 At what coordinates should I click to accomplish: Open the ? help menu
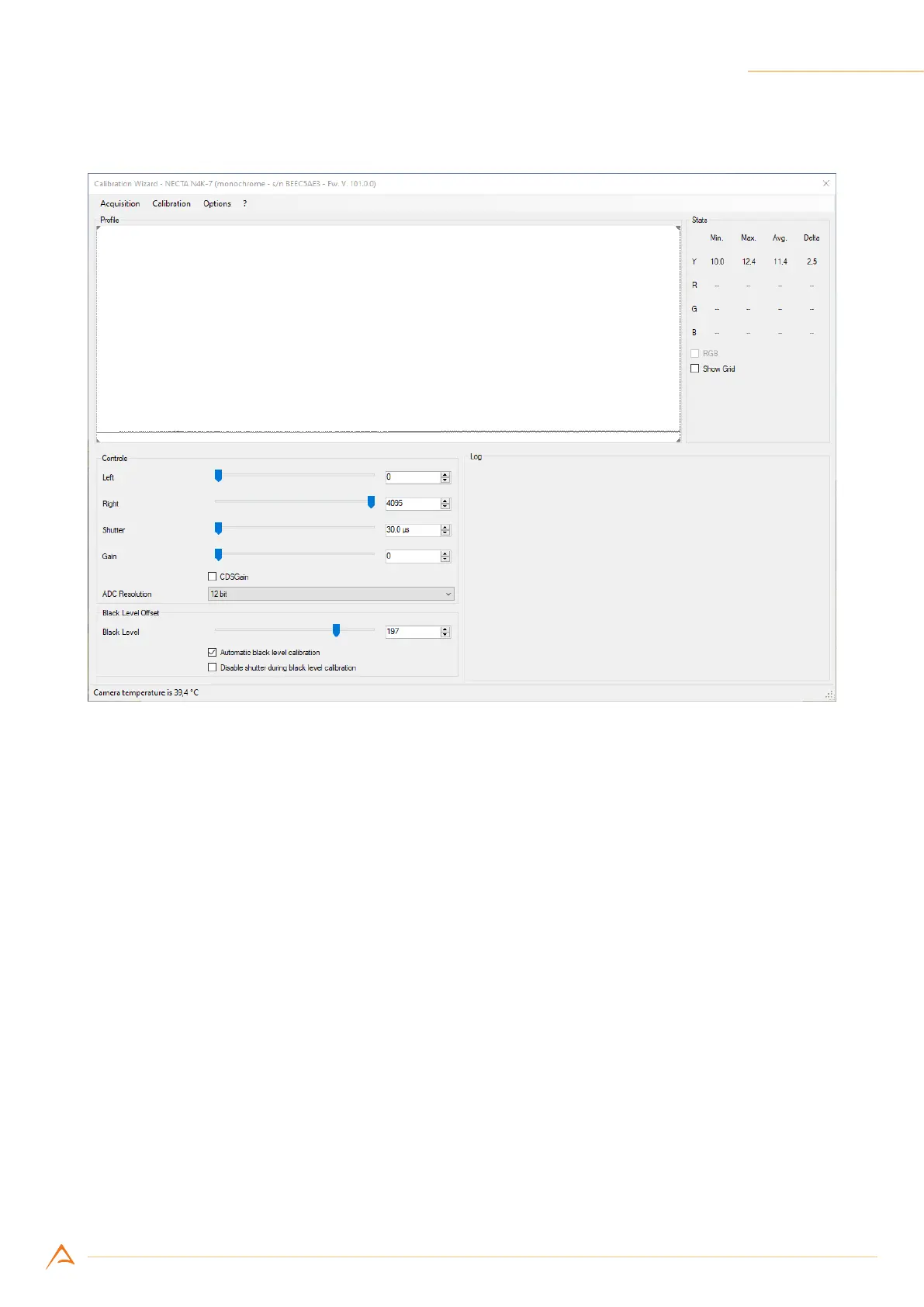click(244, 203)
